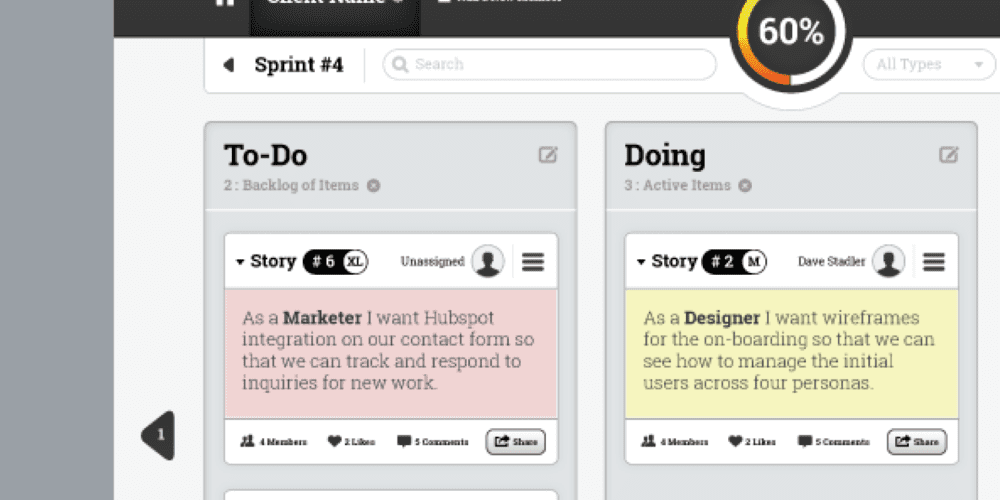Collapse the story #2 card using its triangle
The height and width of the screenshot is (500, 1000).
(641, 262)
